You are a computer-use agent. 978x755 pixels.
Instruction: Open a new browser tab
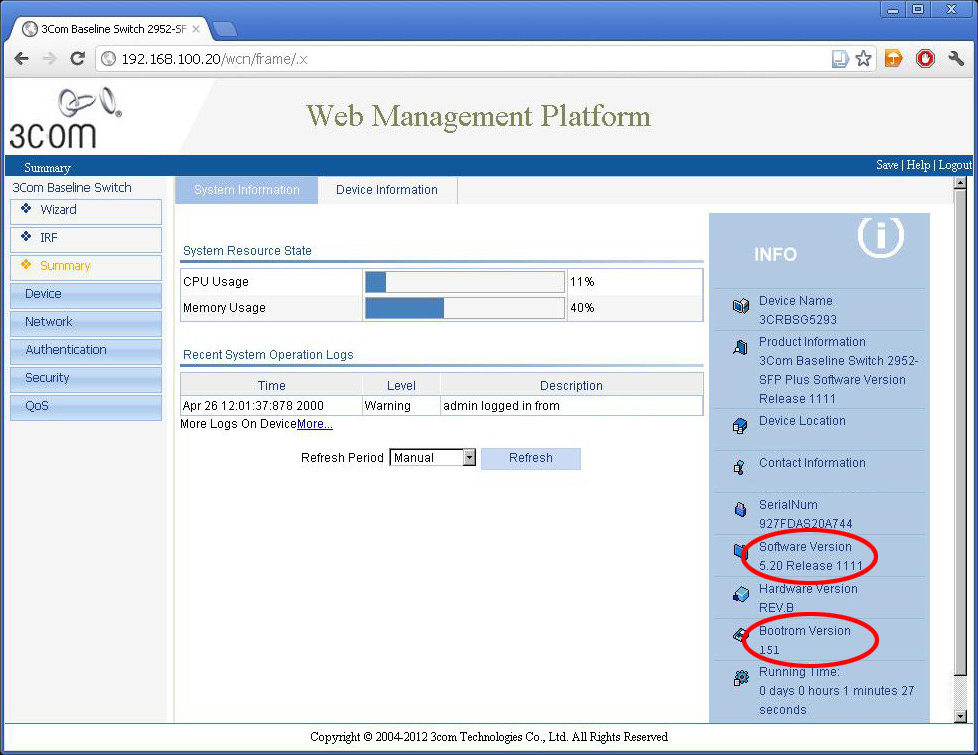click(x=225, y=28)
